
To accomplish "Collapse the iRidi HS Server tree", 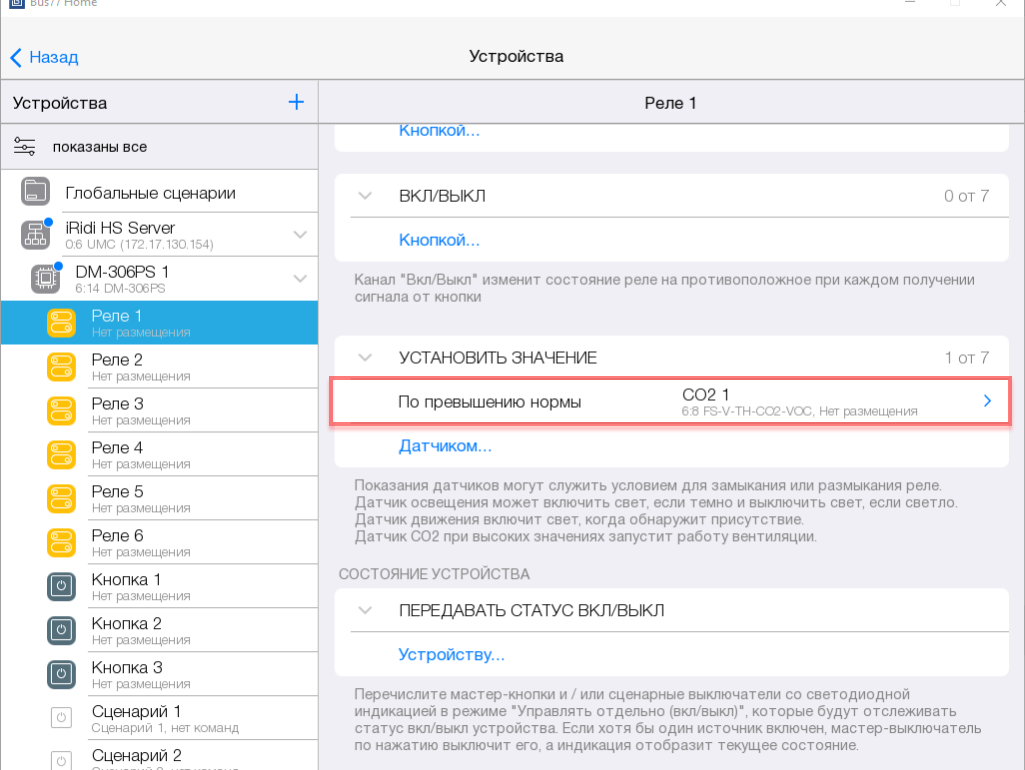I will (299, 235).
